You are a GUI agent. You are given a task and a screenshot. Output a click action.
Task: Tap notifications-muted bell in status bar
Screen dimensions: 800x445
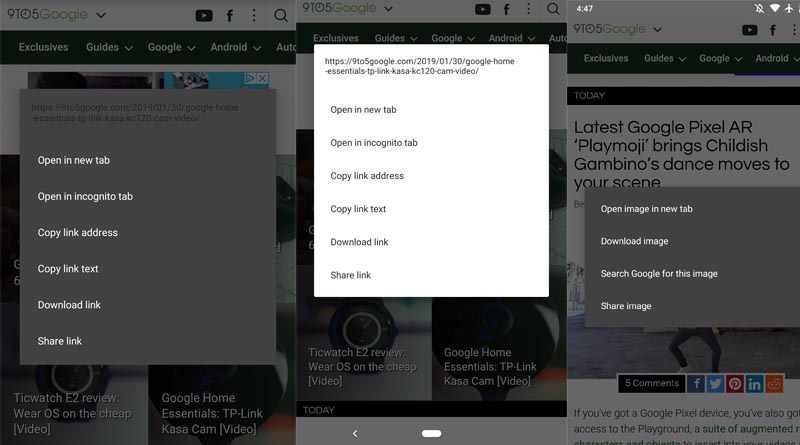759,8
